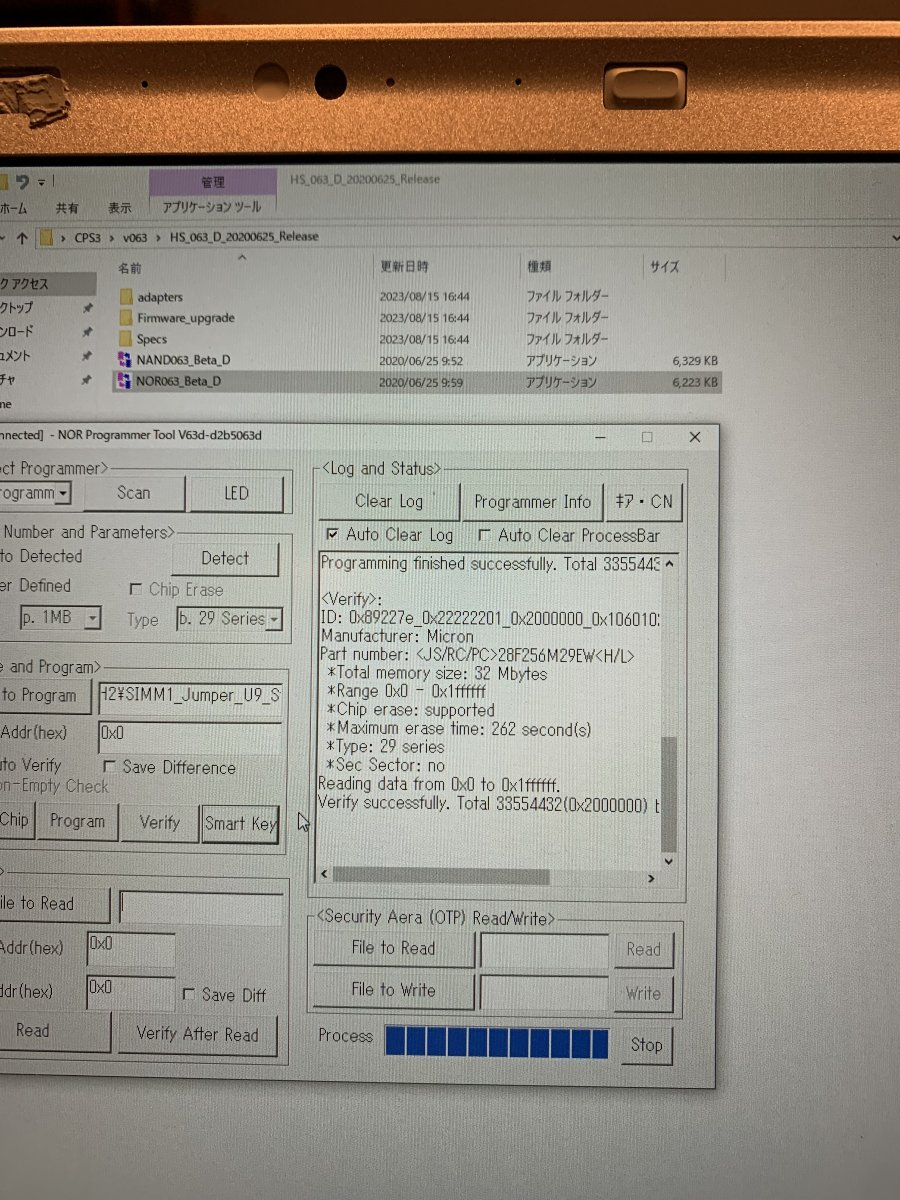Click File to Write in Security Area
Viewport: 900px width, 1200px height.
click(x=393, y=991)
